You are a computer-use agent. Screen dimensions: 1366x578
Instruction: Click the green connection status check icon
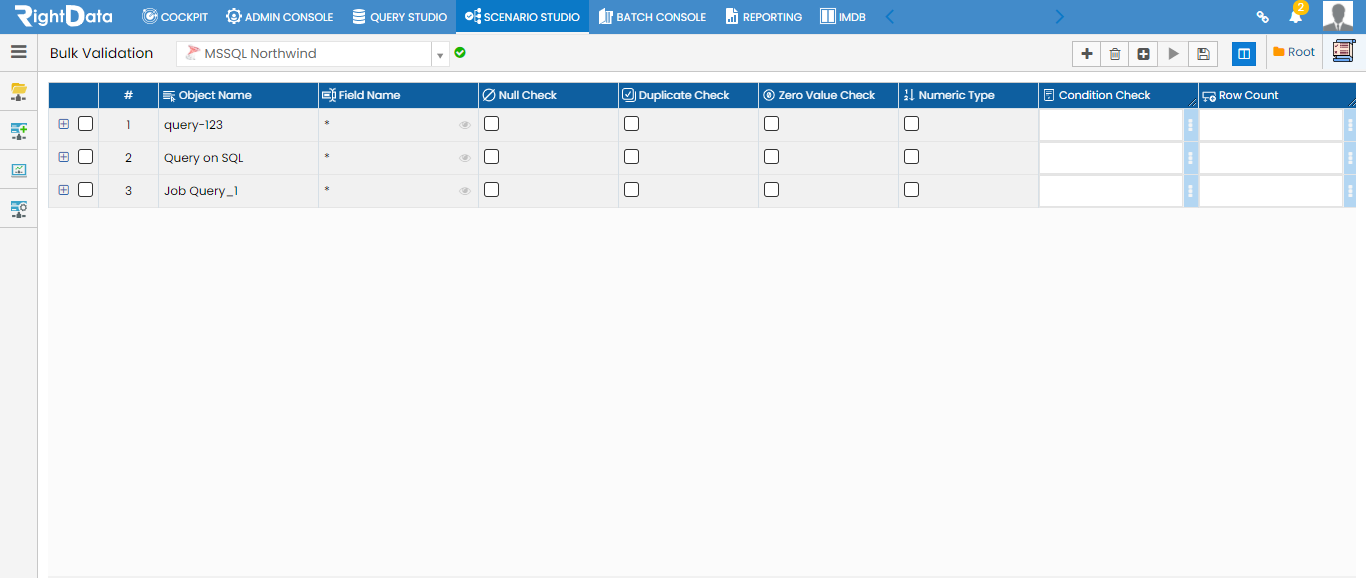tap(460, 53)
